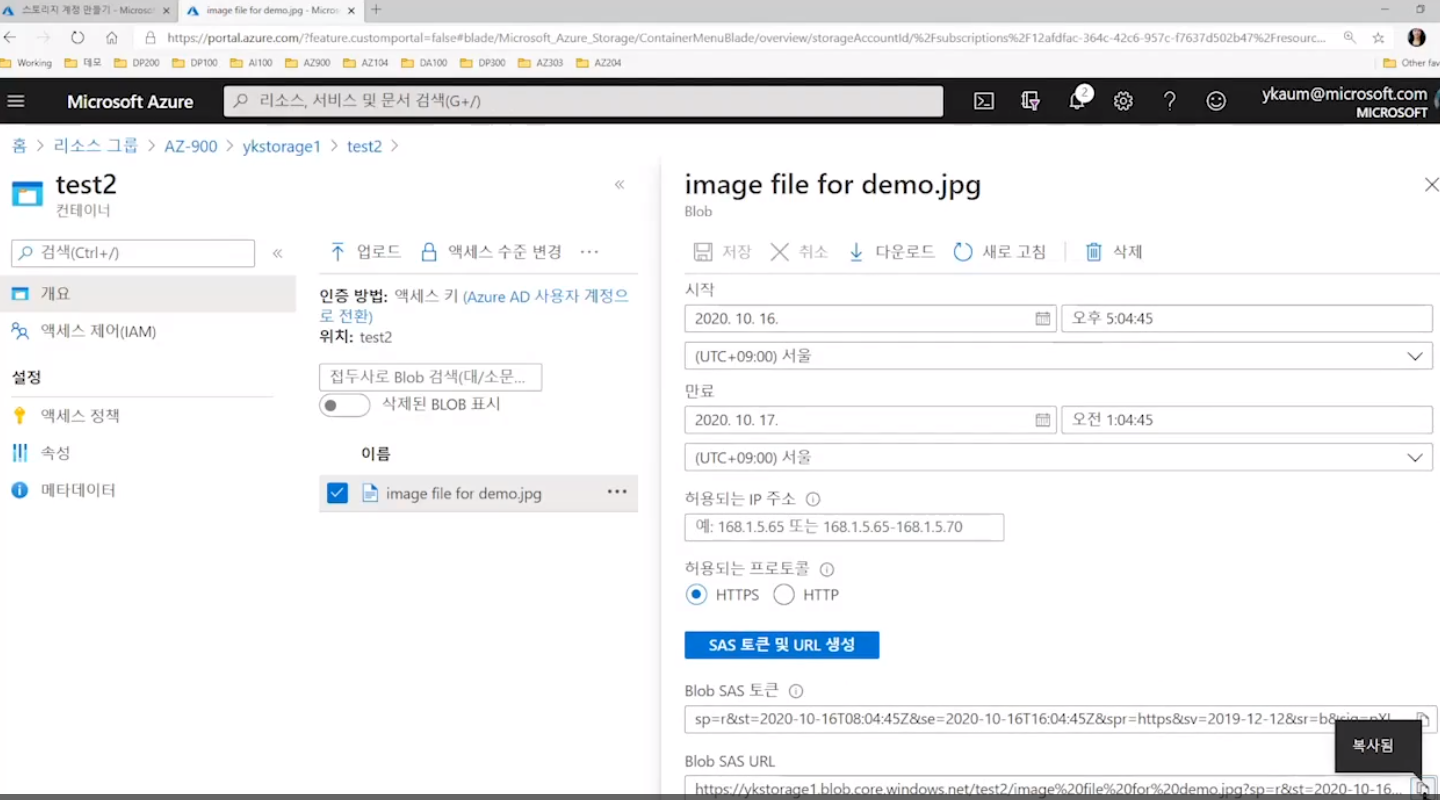Click 새로 고침 refresh button
Screen dimensions: 1440x800
click(x=1000, y=252)
